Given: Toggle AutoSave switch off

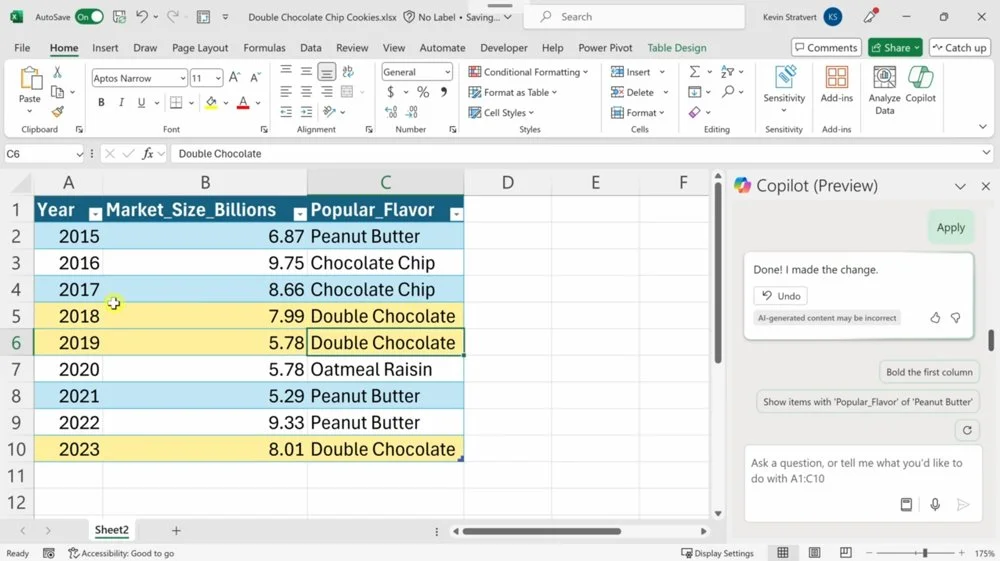Looking at the screenshot, I should tap(88, 17).
